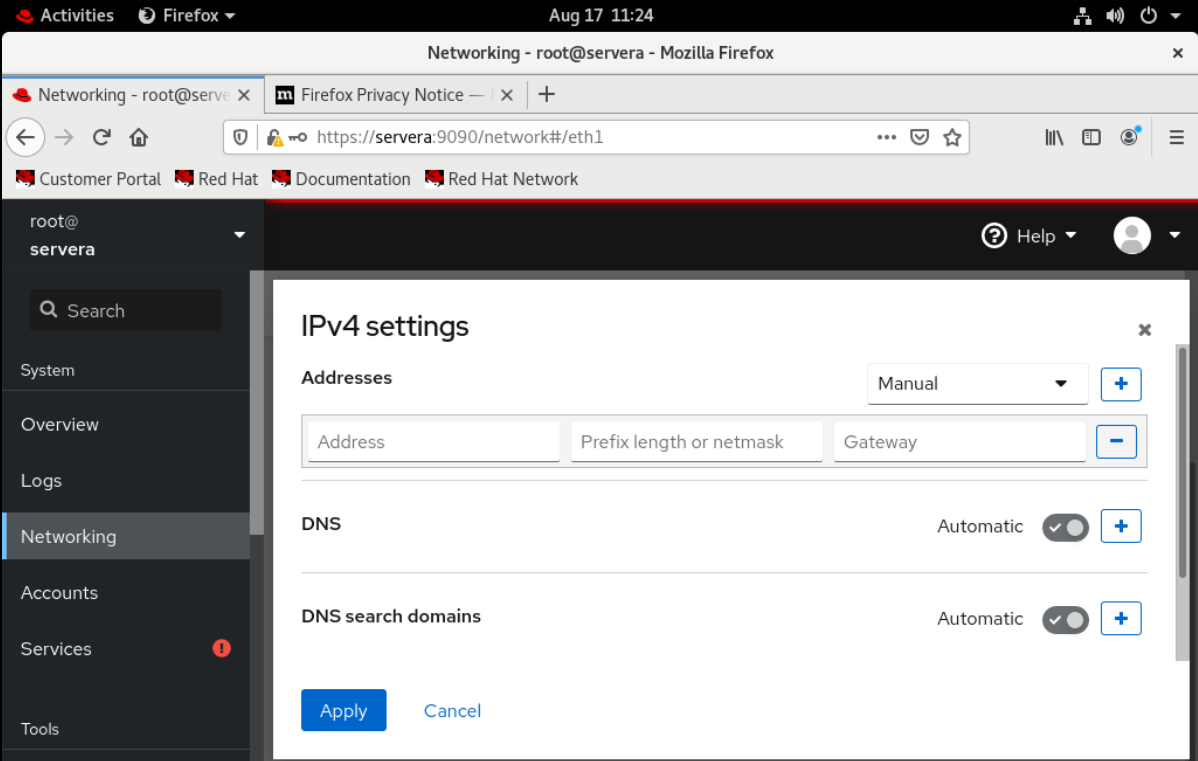Click the Firefox account icon

tap(1129, 137)
